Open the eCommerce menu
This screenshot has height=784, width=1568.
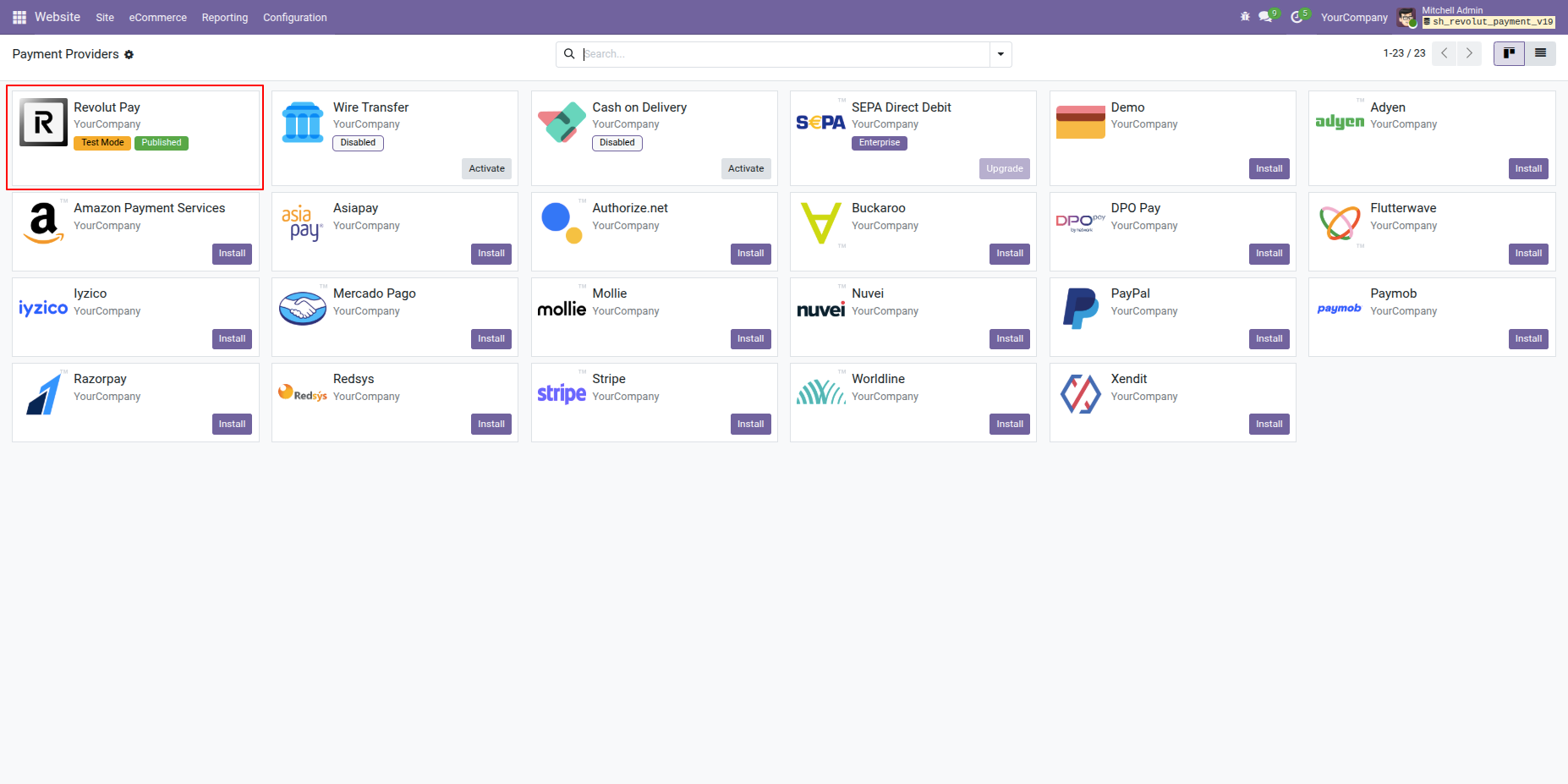pyautogui.click(x=158, y=17)
